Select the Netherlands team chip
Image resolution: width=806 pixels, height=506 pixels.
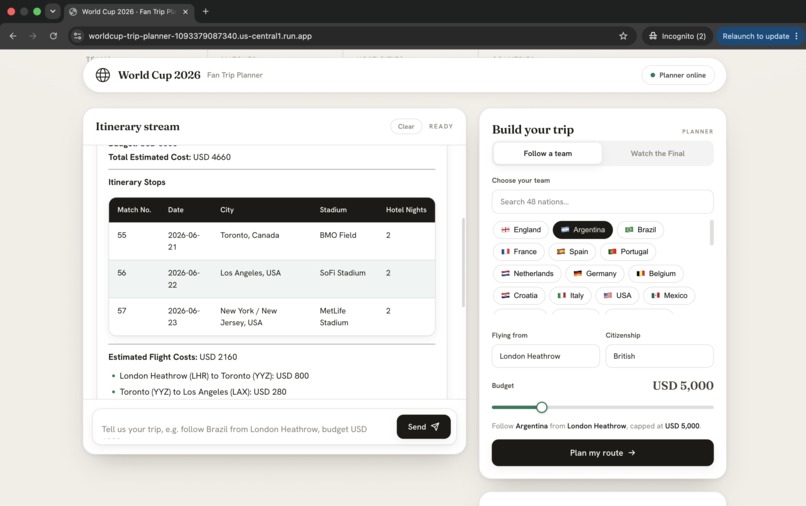click(x=527, y=274)
